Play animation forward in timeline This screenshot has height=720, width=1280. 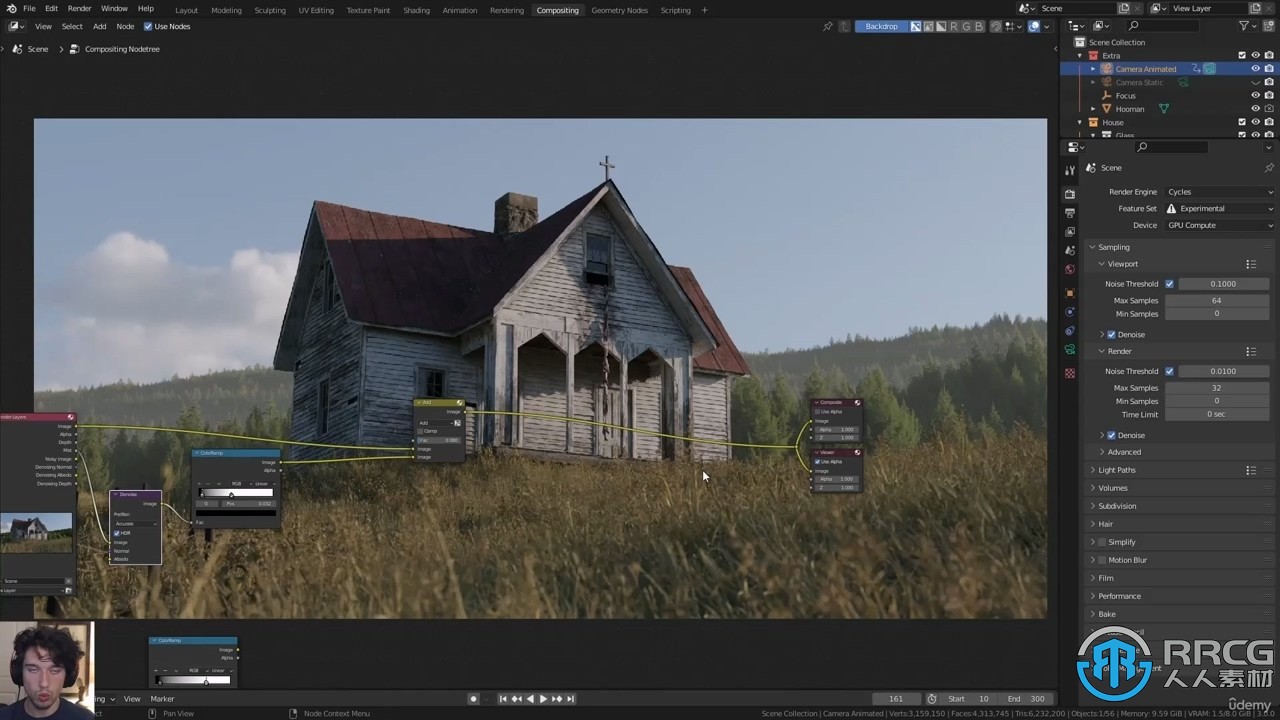click(543, 699)
